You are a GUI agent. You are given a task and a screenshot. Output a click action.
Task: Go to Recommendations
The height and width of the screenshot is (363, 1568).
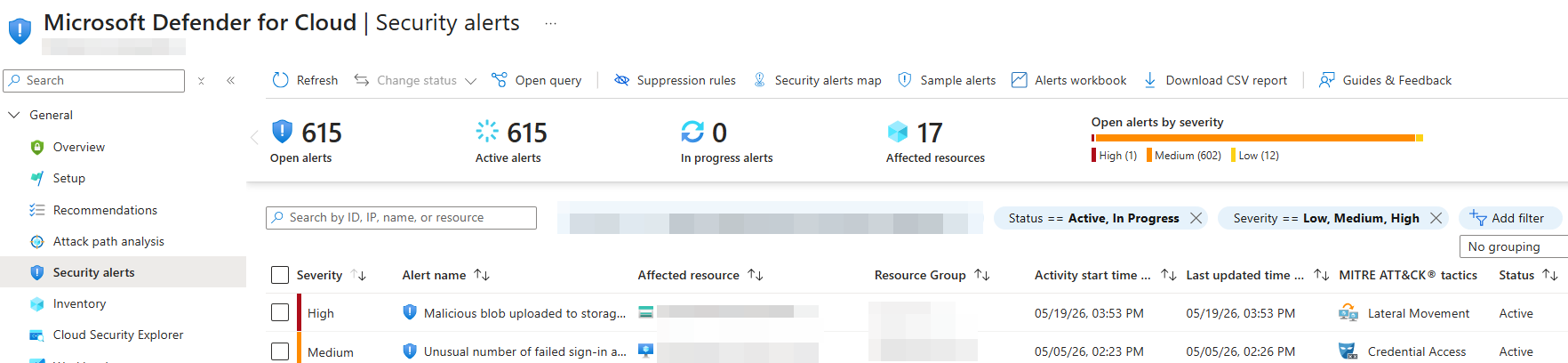click(x=105, y=210)
